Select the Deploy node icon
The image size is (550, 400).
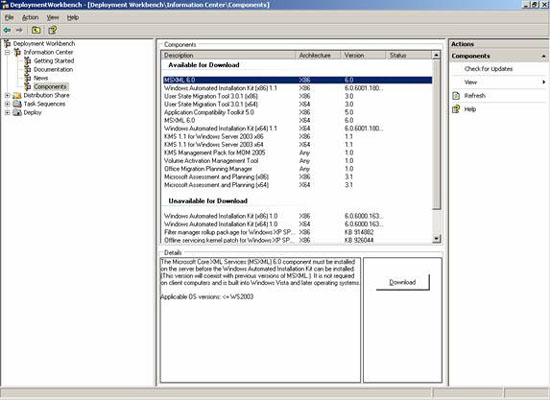tap(17, 113)
